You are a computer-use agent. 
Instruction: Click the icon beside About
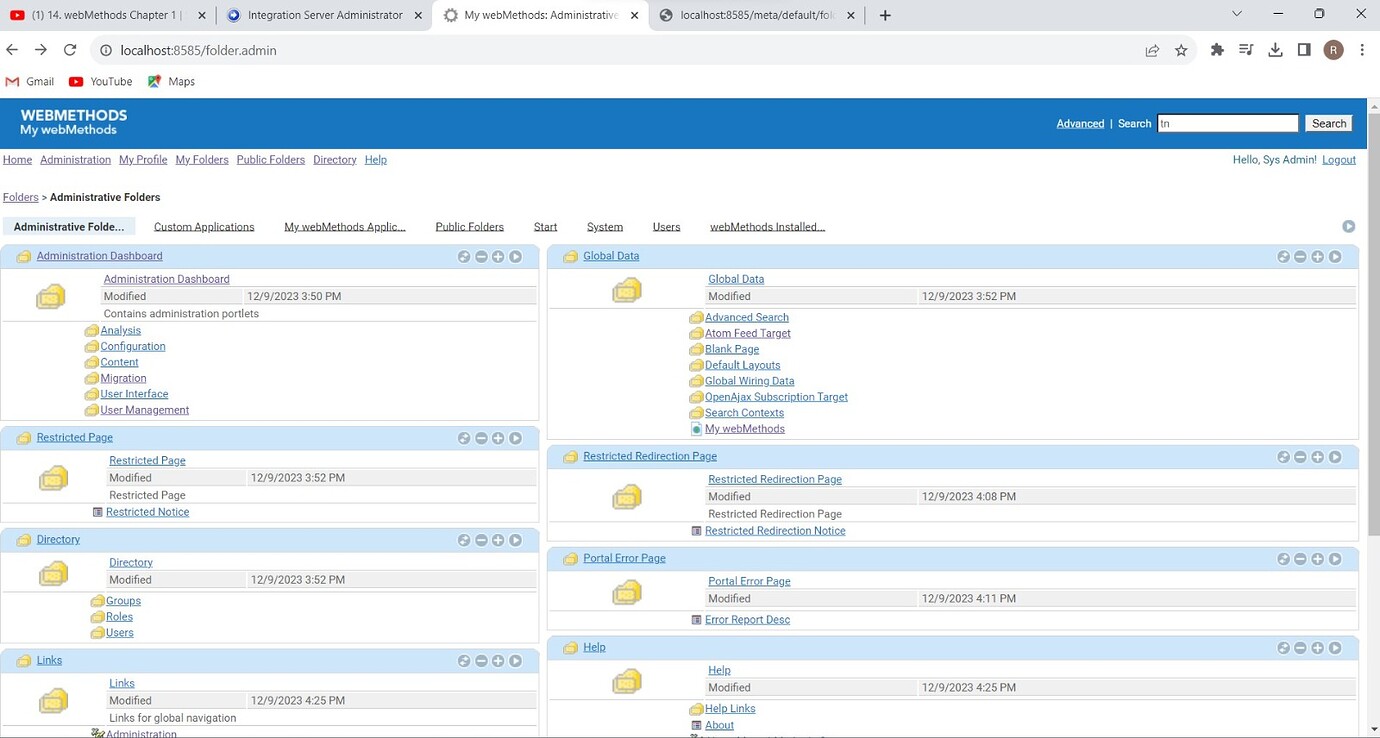click(x=697, y=726)
